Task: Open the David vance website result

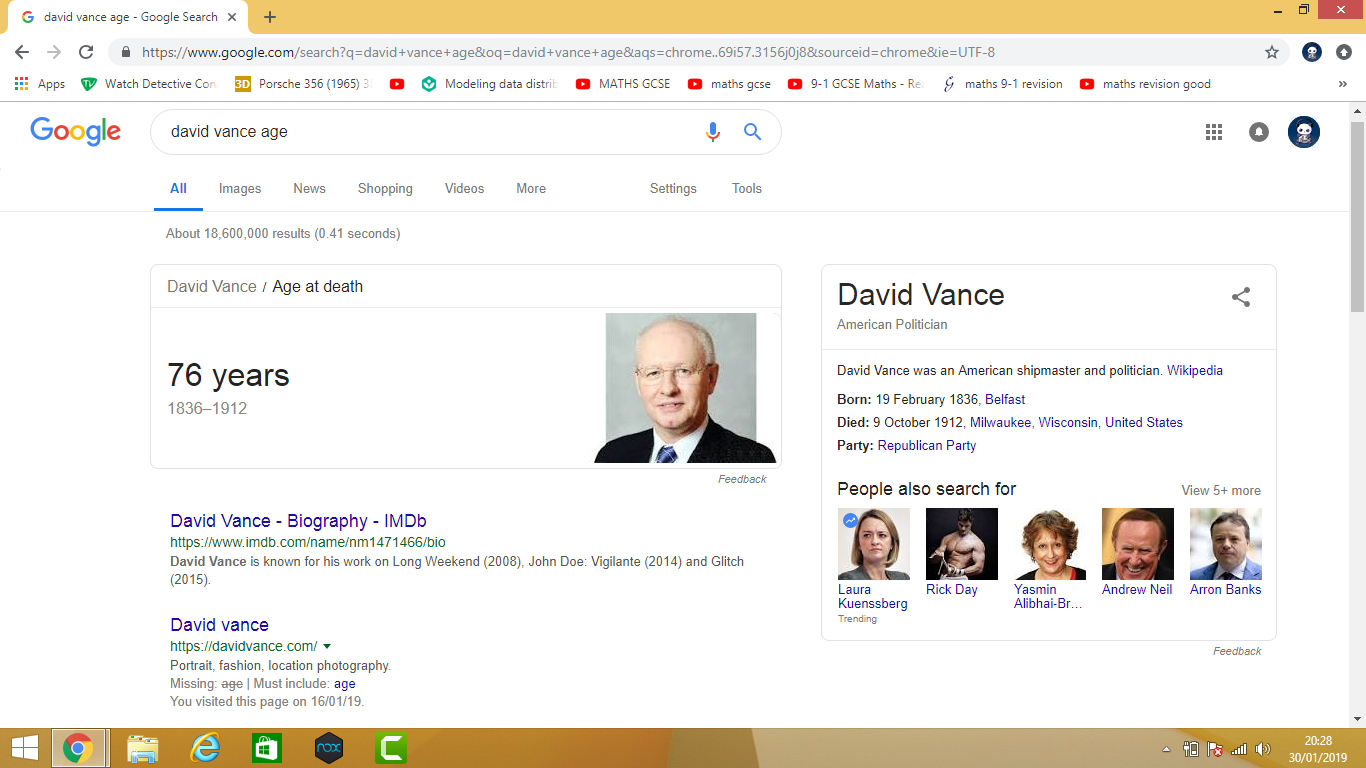Action: point(219,625)
